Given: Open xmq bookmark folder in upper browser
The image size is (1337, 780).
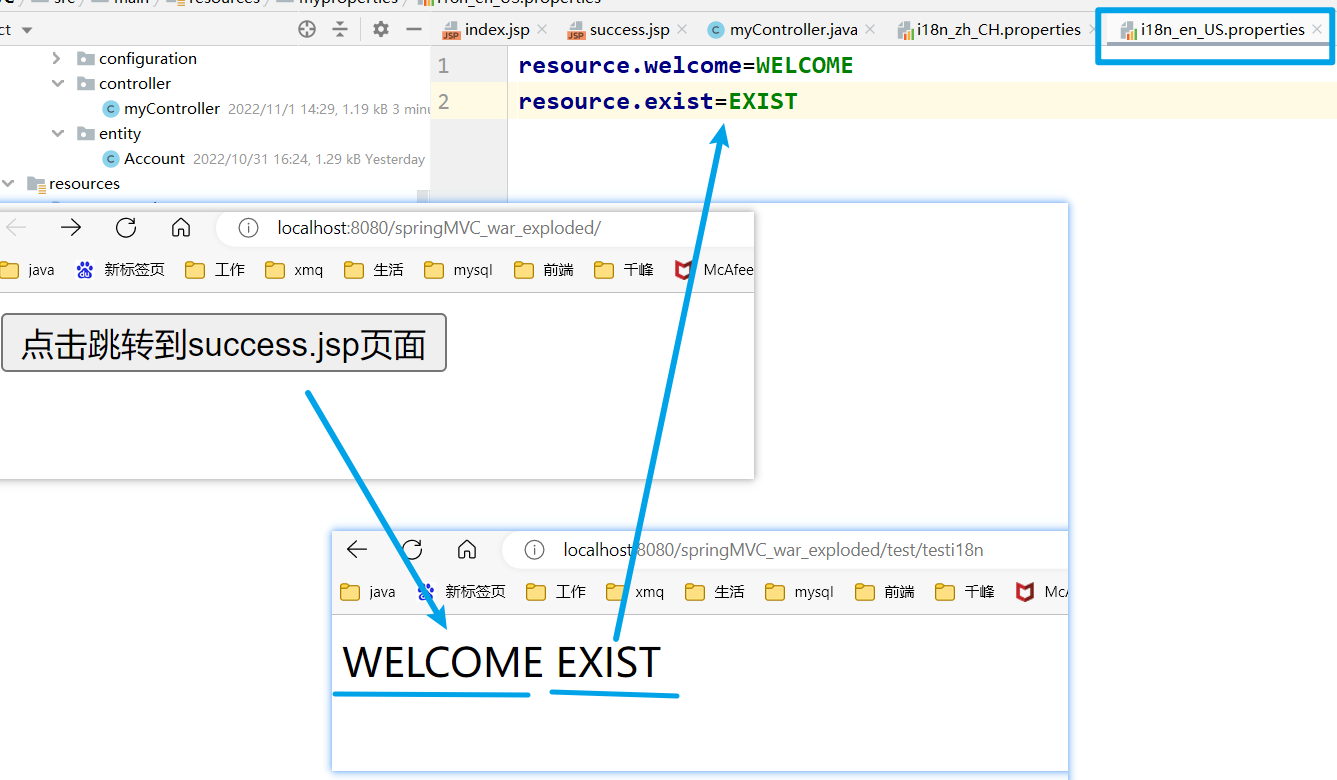Looking at the screenshot, I should (x=295, y=270).
